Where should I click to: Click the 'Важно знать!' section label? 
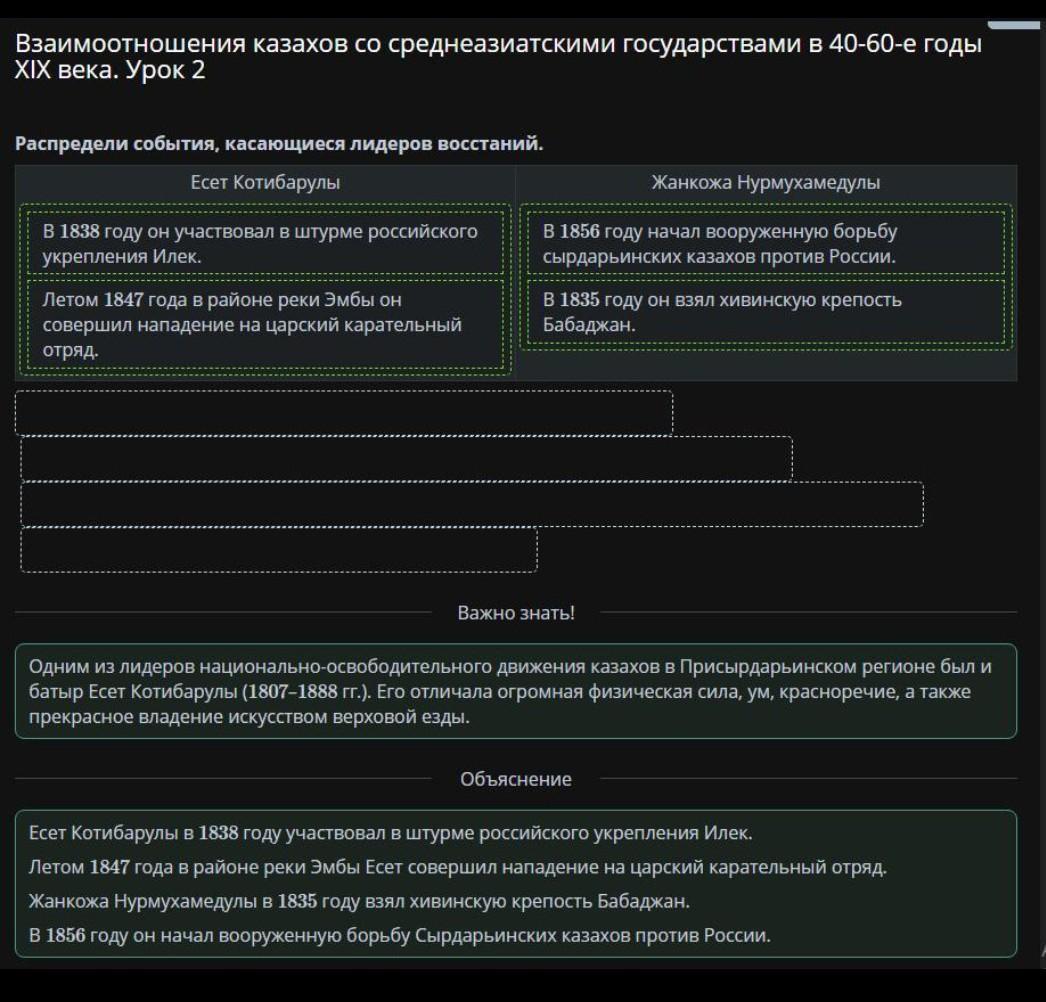point(516,612)
